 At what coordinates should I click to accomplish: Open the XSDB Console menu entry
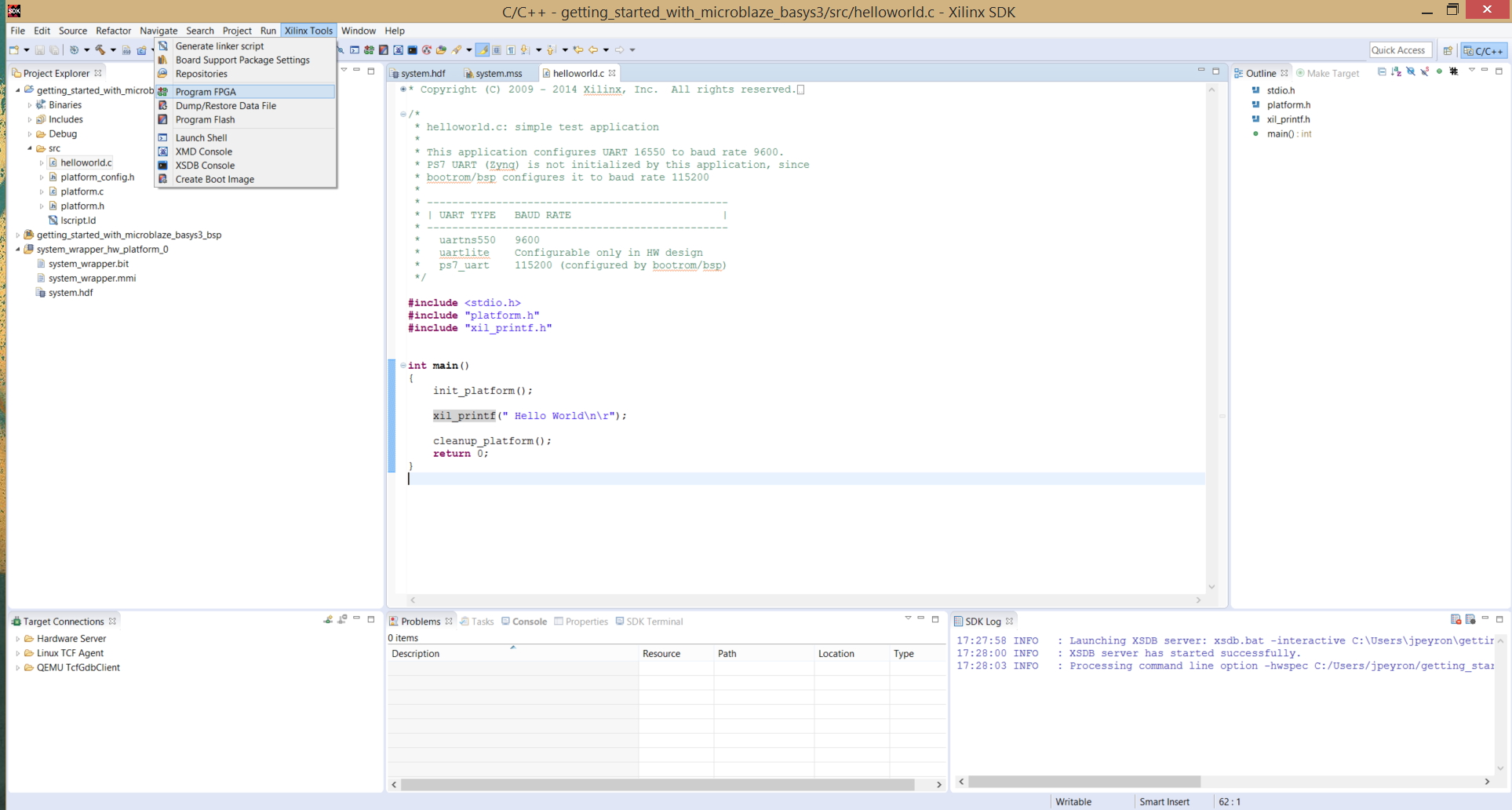pyautogui.click(x=246, y=166)
